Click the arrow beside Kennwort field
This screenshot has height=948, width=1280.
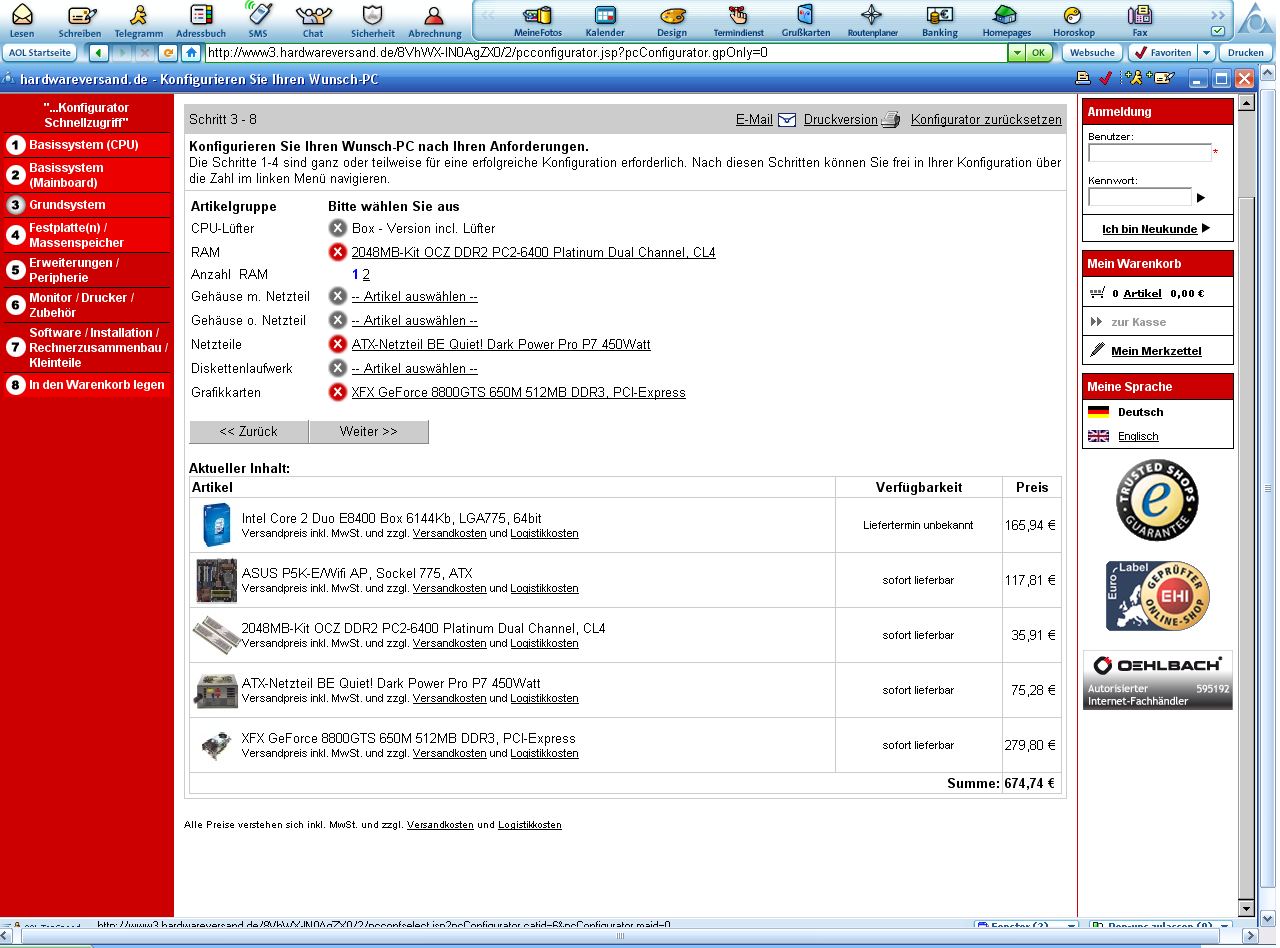(x=1201, y=198)
